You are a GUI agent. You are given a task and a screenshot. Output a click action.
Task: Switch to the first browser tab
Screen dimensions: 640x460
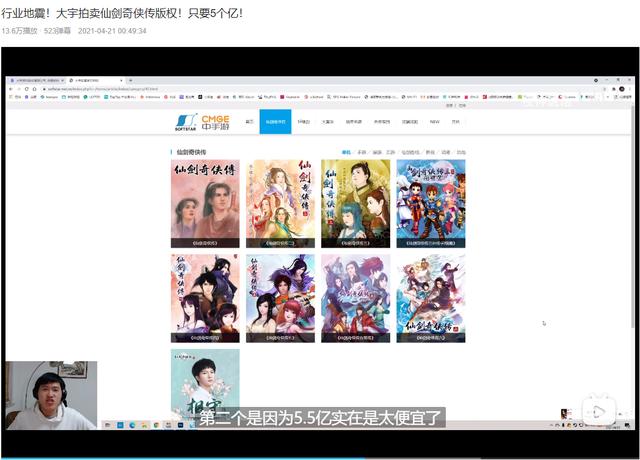point(37,80)
